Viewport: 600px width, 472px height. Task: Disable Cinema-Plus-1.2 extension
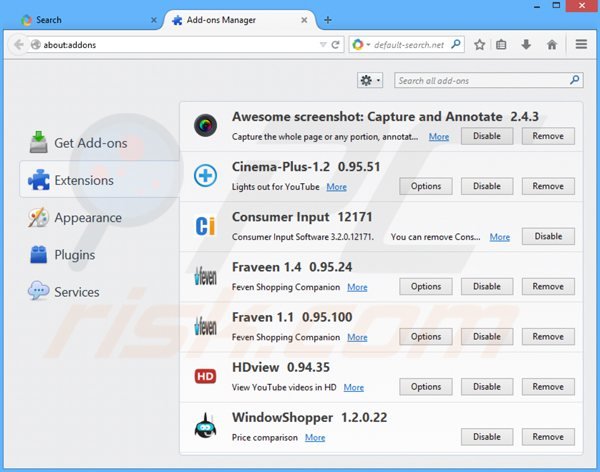coord(487,186)
